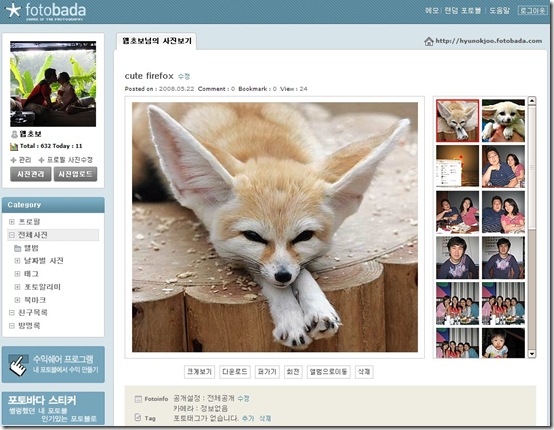
Task: Click the pointing hand icon in 수익쉐어 banner
Action: [17, 365]
